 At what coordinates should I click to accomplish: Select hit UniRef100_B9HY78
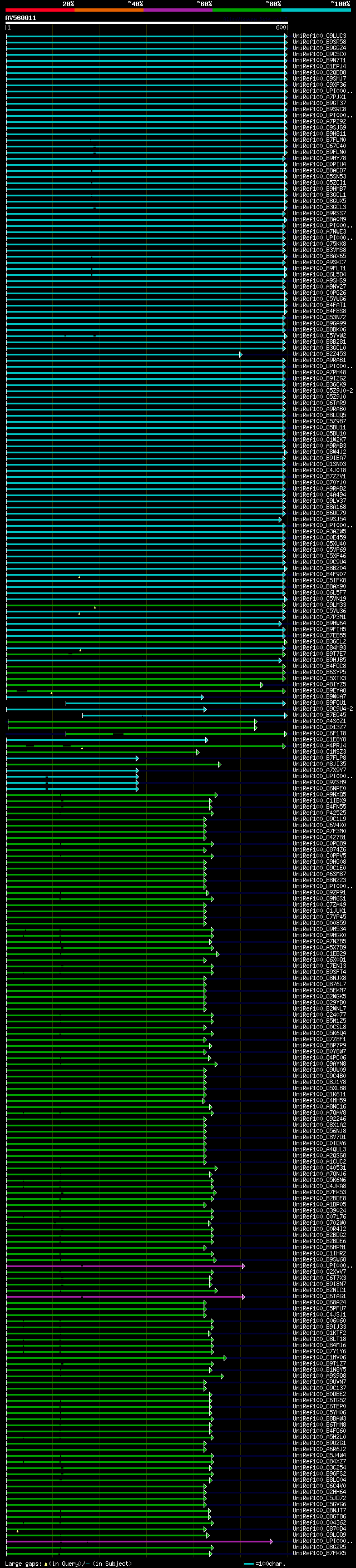coord(319,159)
